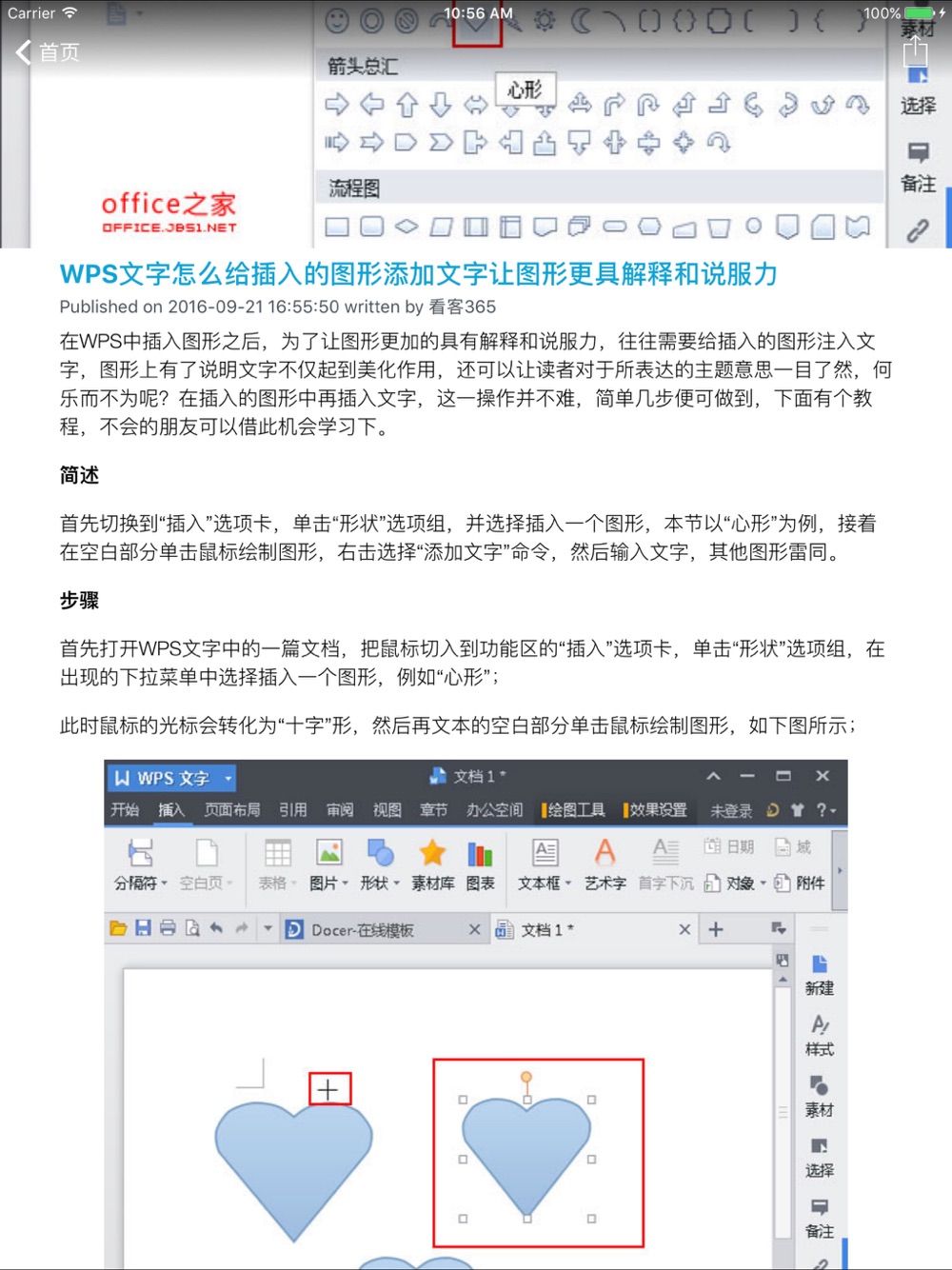
Task: Click the 样式 icon in side panel
Action: 819,1025
